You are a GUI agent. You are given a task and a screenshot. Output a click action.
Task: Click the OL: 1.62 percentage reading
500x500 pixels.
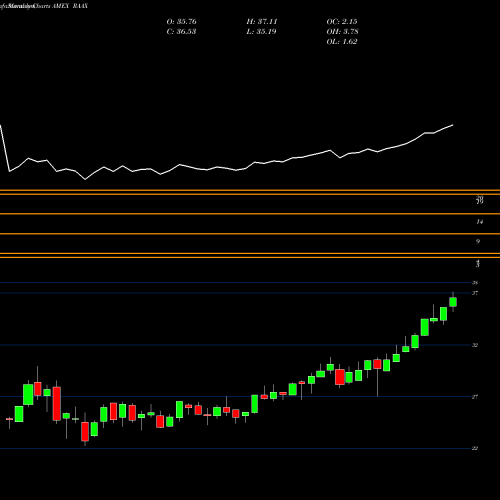click(342, 42)
